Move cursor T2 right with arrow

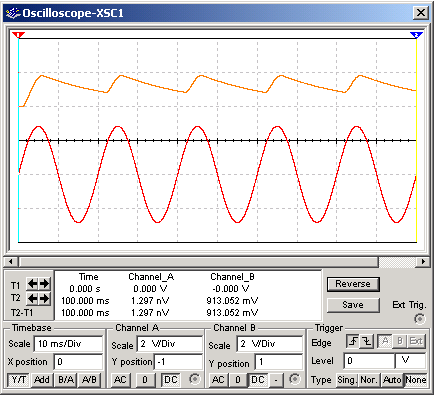pos(45,298)
